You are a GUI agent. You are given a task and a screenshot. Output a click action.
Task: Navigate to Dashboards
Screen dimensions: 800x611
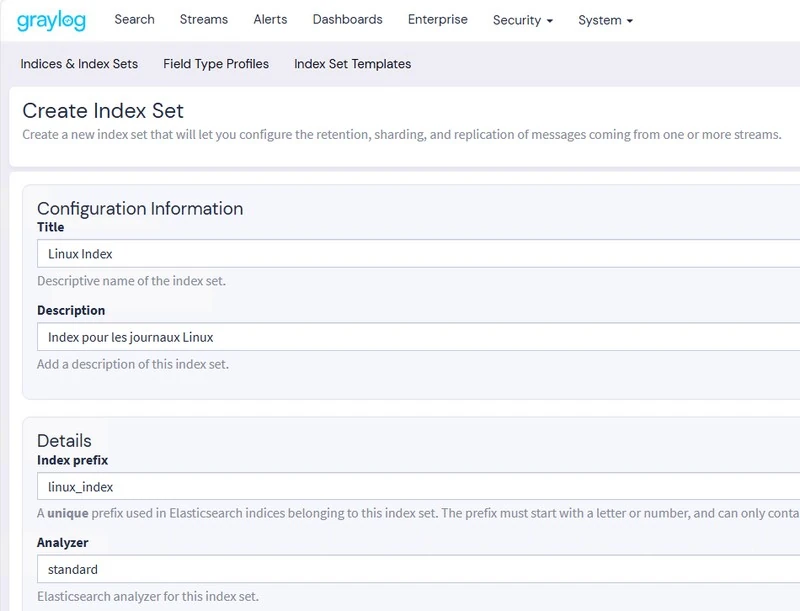(x=347, y=19)
